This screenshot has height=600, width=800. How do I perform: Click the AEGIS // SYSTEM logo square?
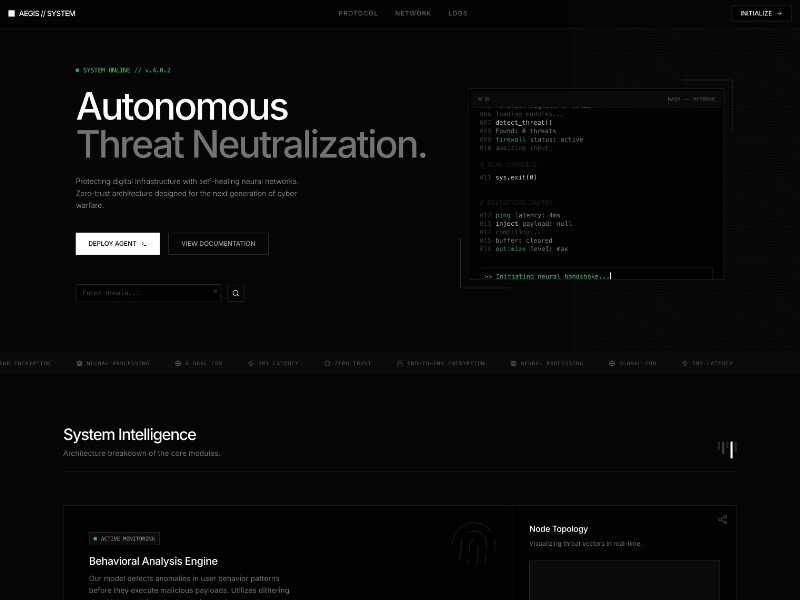pyautogui.click(x=13, y=13)
